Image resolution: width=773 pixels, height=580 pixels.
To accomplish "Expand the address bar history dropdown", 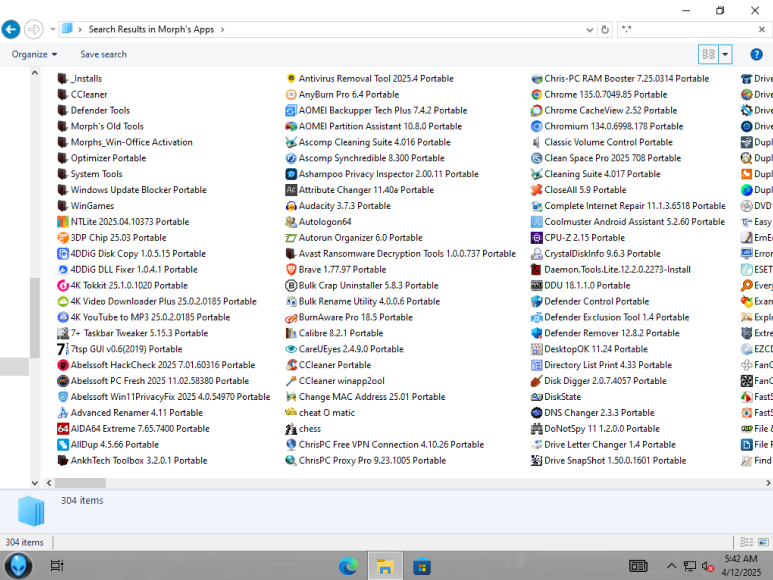I will pyautogui.click(x=589, y=30).
